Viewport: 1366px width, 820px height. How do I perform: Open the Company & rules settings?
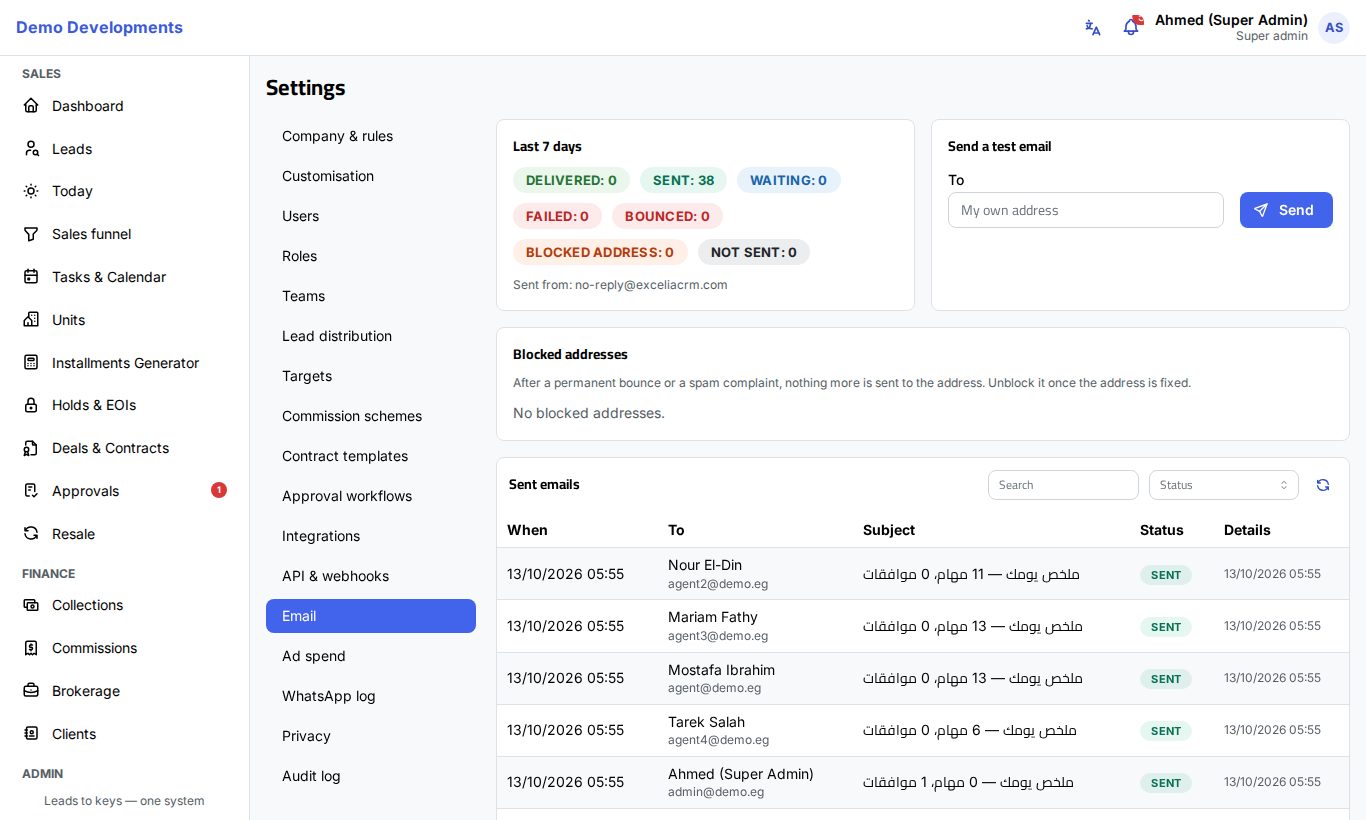[x=371, y=136]
